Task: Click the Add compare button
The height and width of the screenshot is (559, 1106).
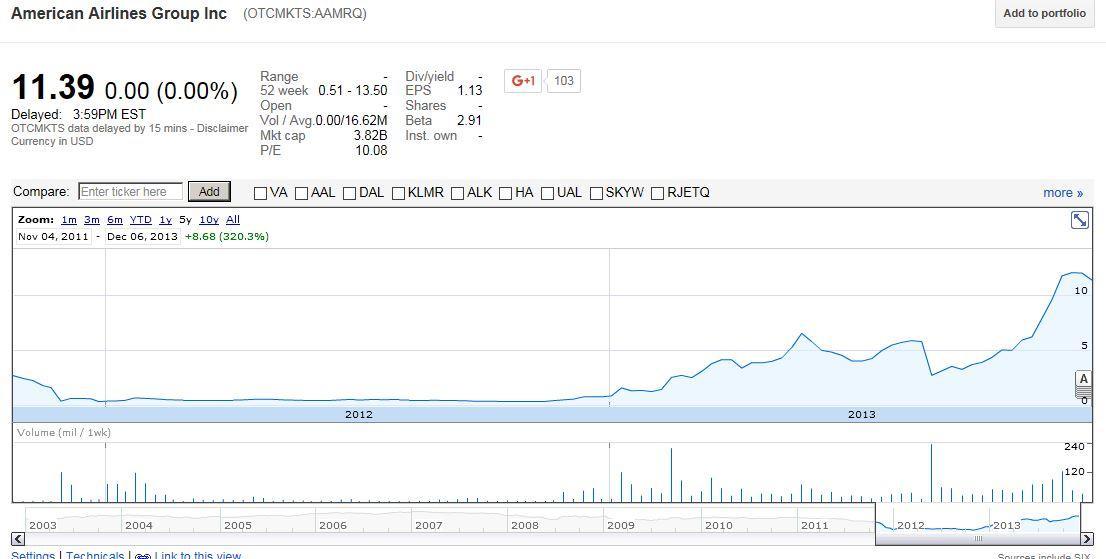Action: 209,192
